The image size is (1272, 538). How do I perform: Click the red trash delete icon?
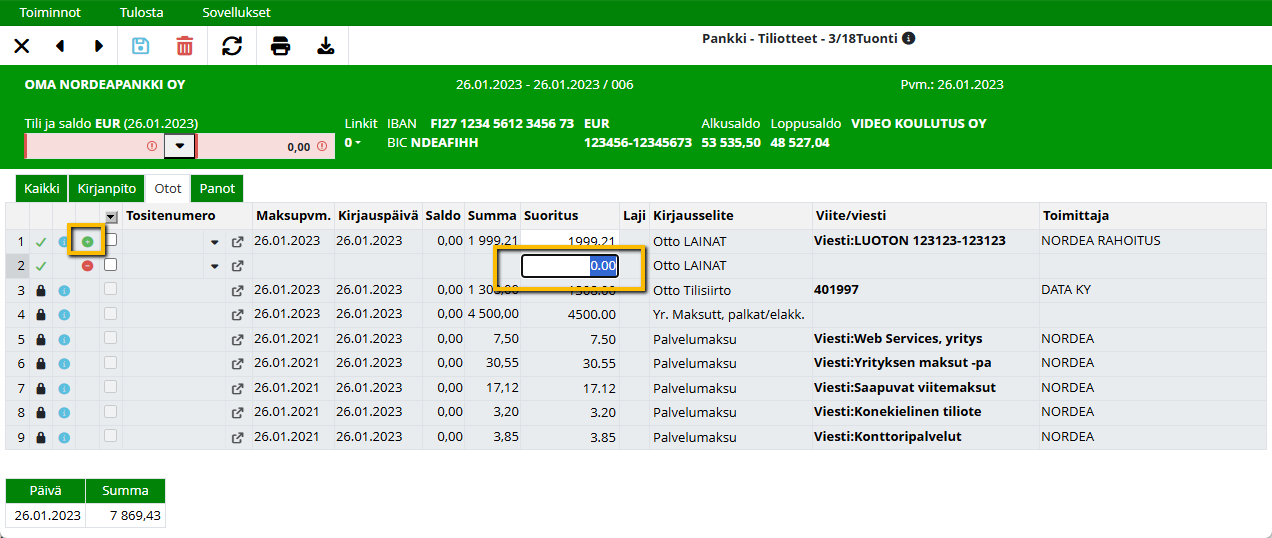[185, 46]
